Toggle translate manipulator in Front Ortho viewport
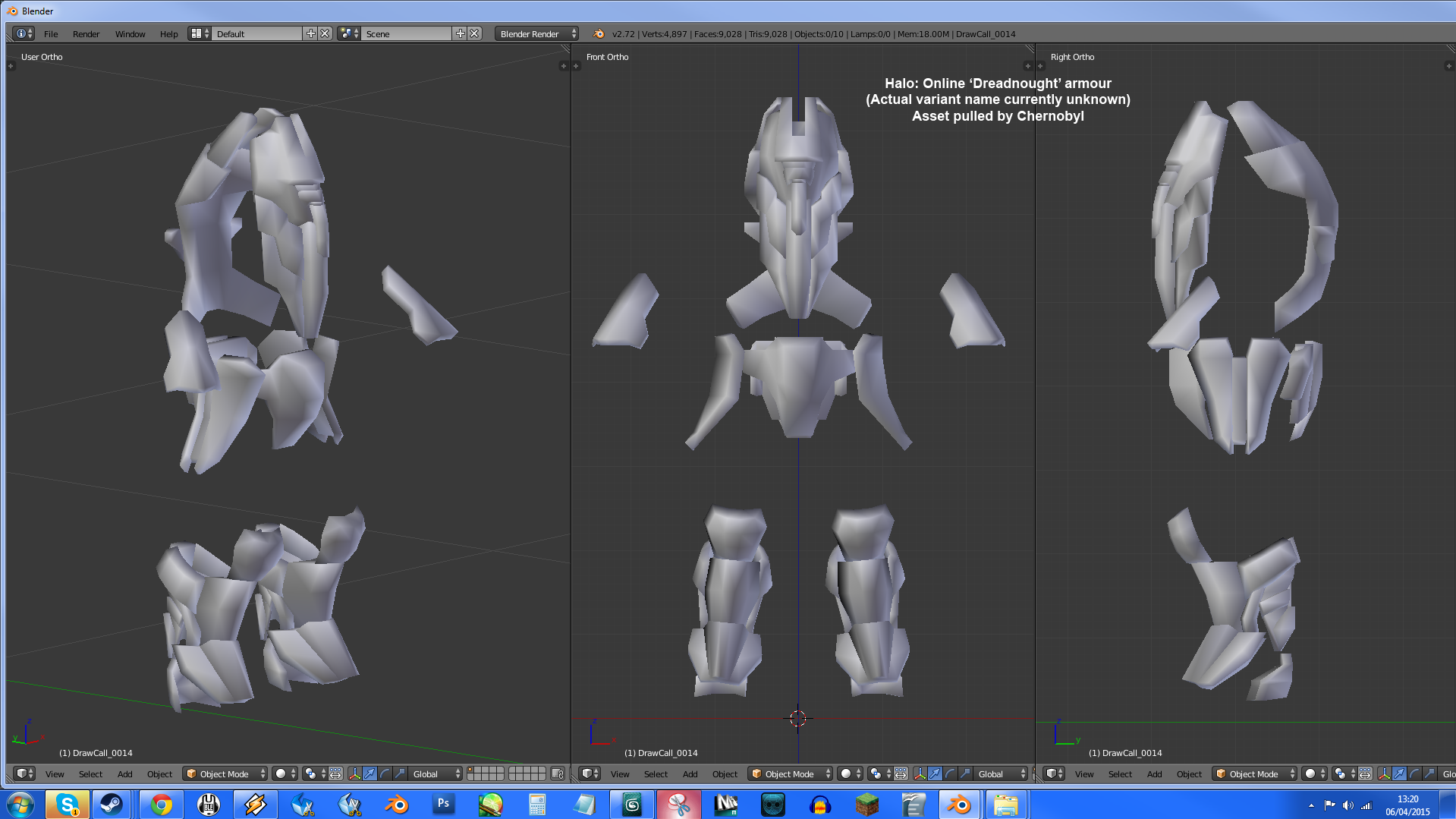1456x819 pixels. 935,773
